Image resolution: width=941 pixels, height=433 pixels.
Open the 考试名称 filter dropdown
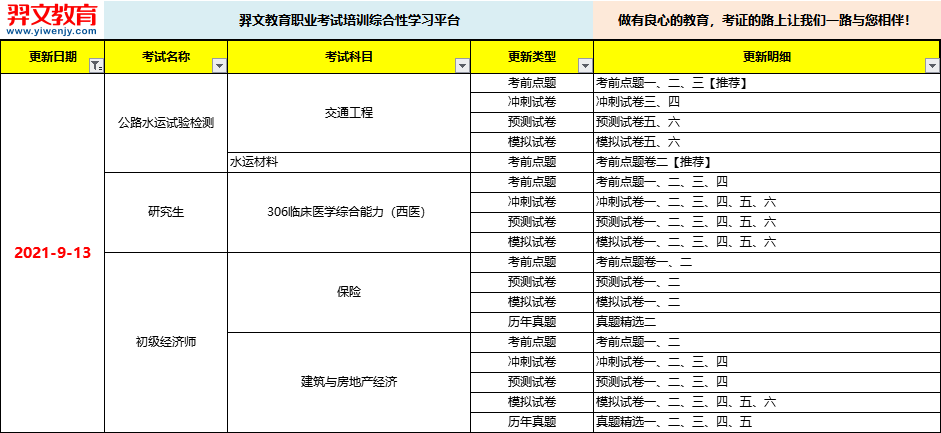click(220, 66)
